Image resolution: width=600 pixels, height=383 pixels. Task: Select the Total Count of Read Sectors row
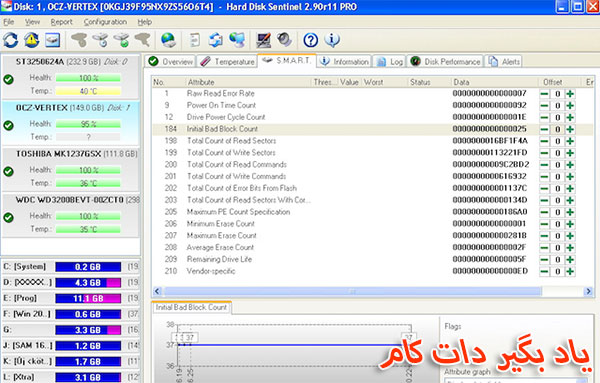point(373,141)
